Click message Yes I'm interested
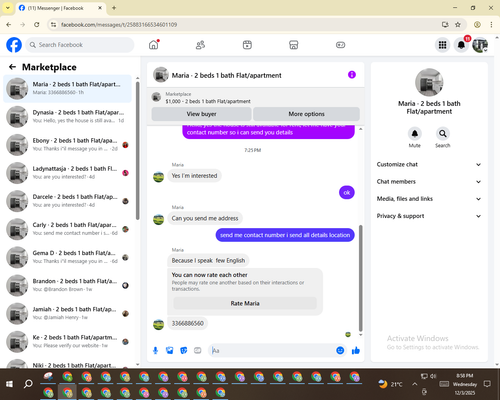500x400 pixels. [194, 176]
